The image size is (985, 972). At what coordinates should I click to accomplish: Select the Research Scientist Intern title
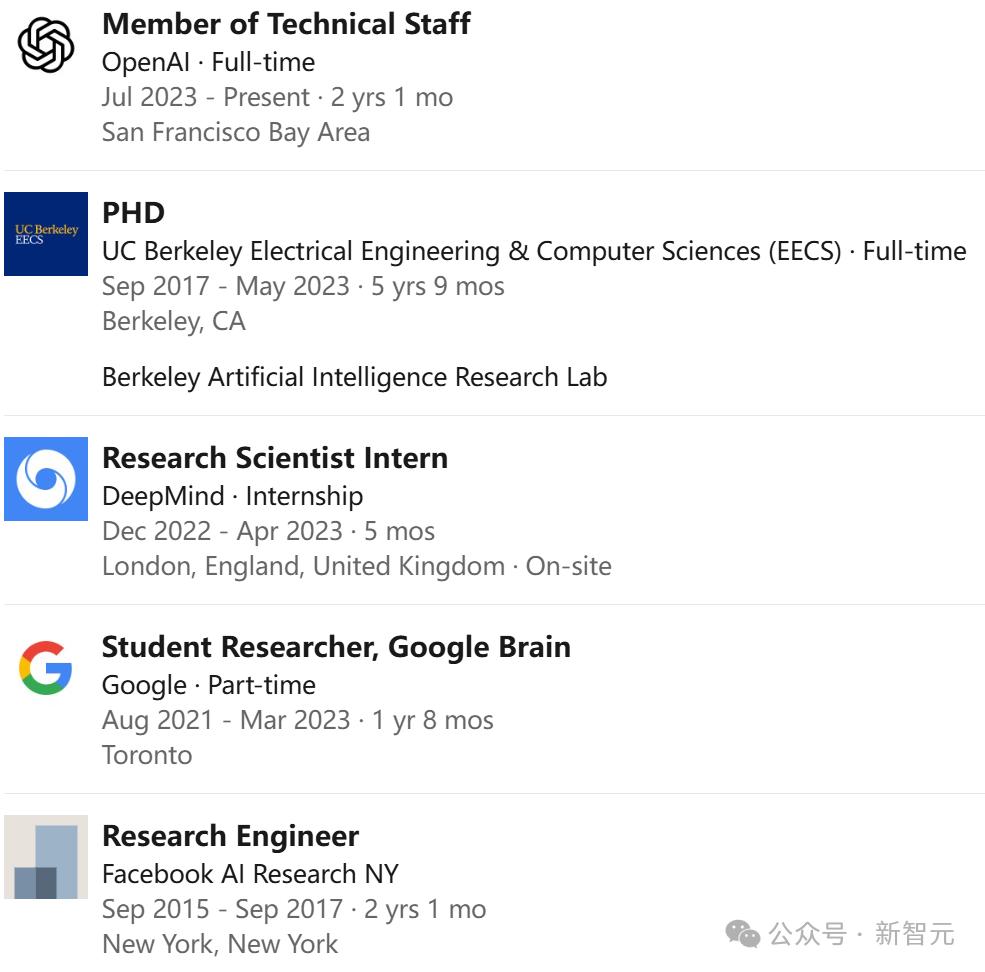[x=275, y=458]
